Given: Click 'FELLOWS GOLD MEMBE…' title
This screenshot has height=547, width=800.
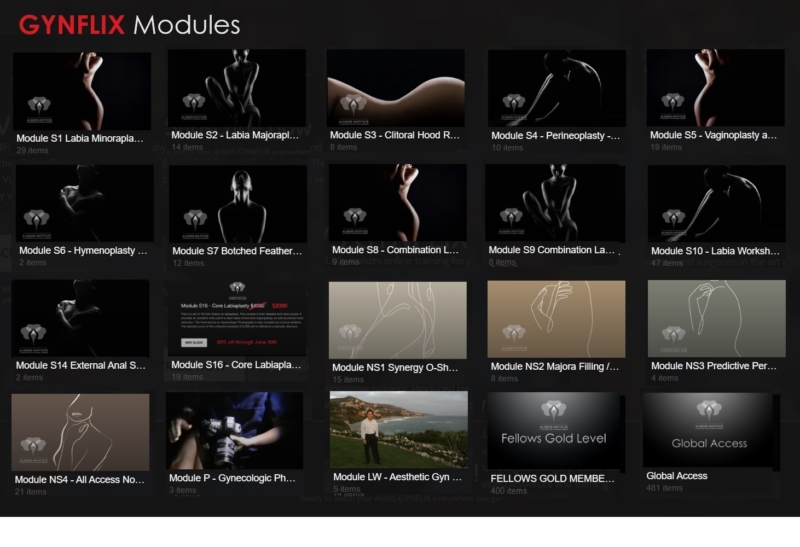Looking at the screenshot, I should 552,479.
